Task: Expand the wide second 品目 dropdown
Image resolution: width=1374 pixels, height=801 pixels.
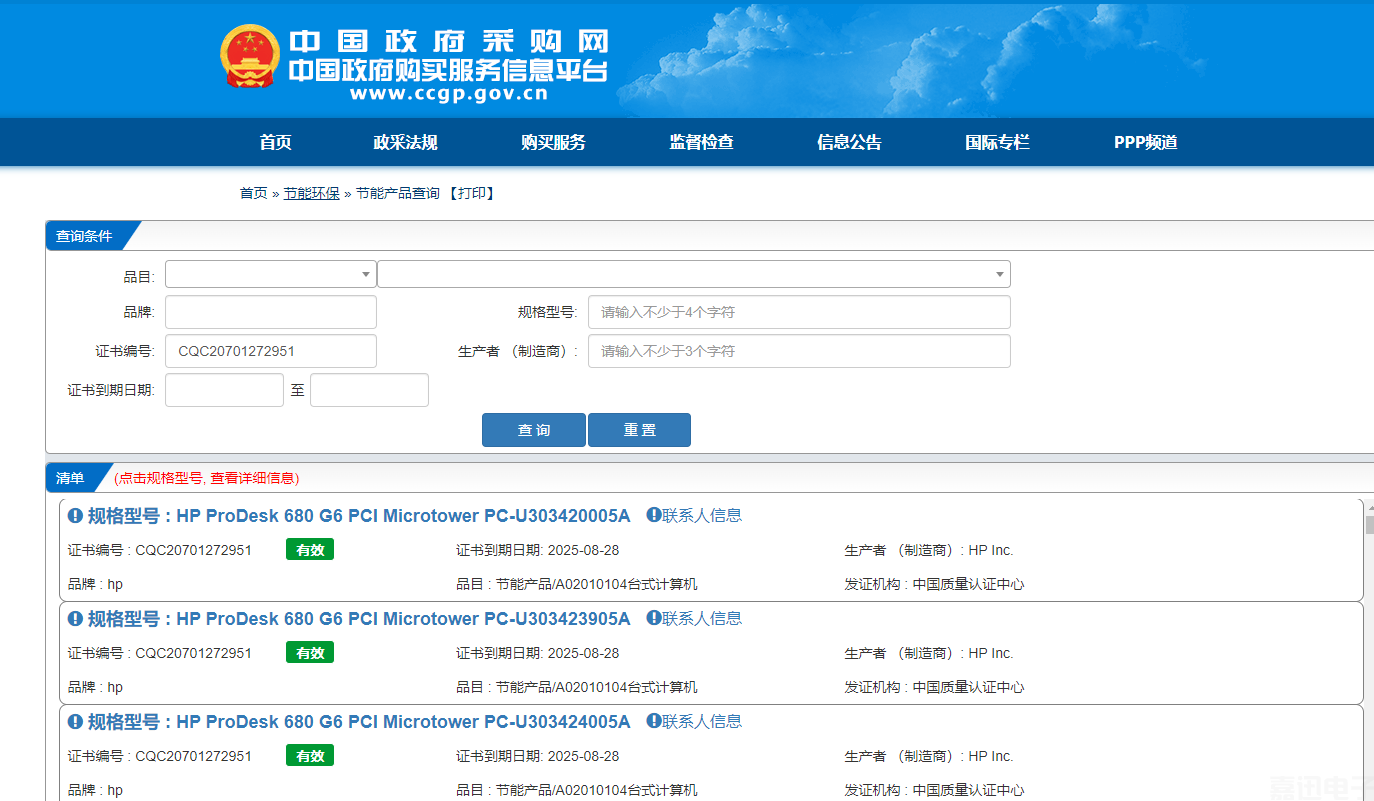Action: click(x=694, y=274)
